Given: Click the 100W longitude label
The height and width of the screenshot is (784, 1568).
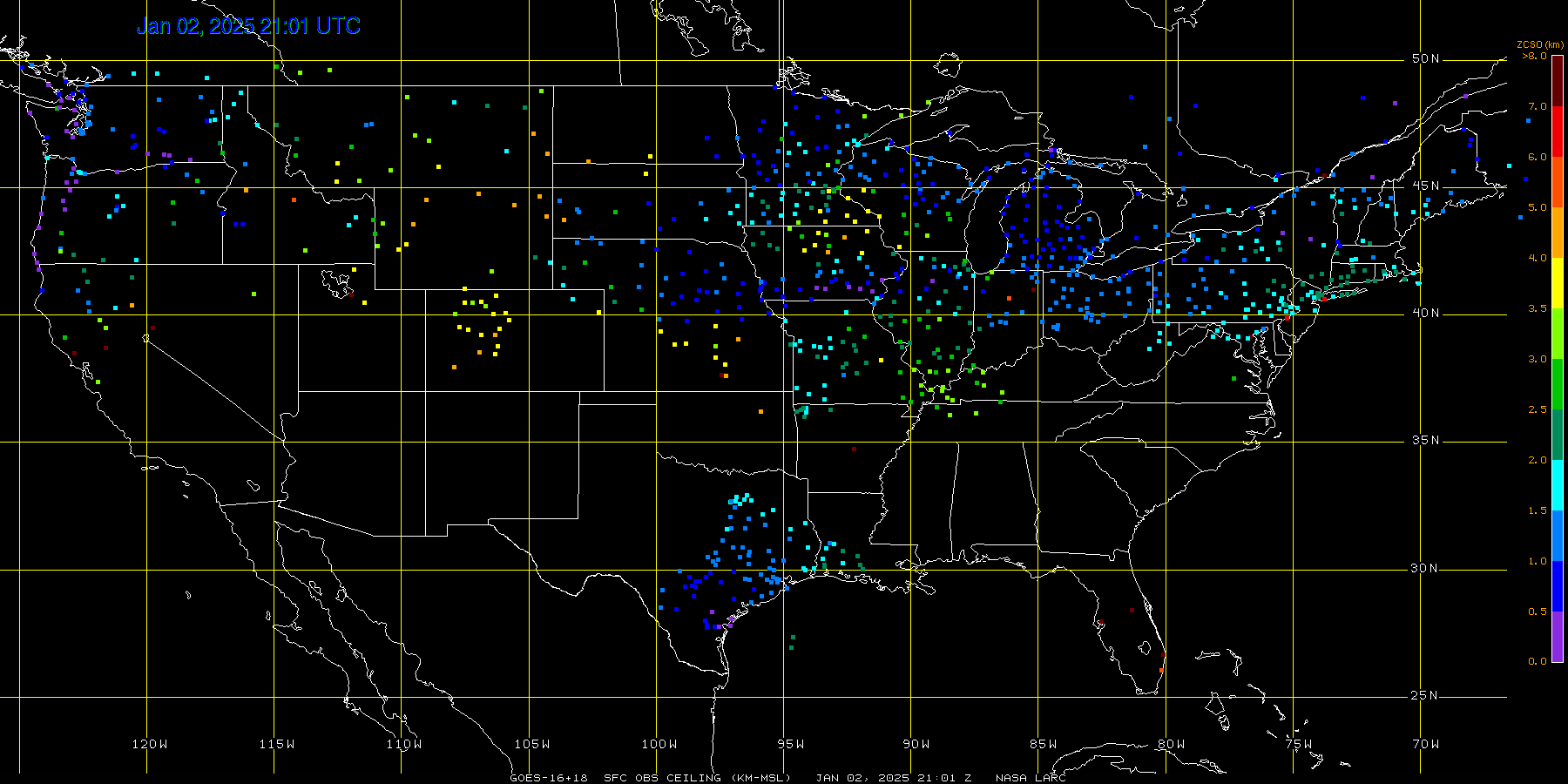Looking at the screenshot, I should [659, 744].
